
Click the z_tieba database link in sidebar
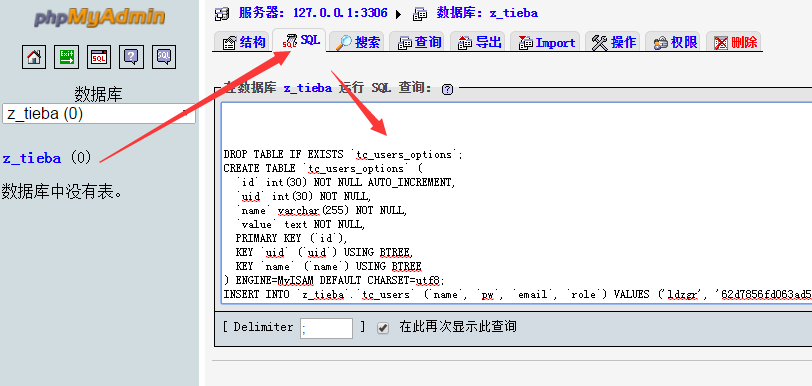pos(32,159)
